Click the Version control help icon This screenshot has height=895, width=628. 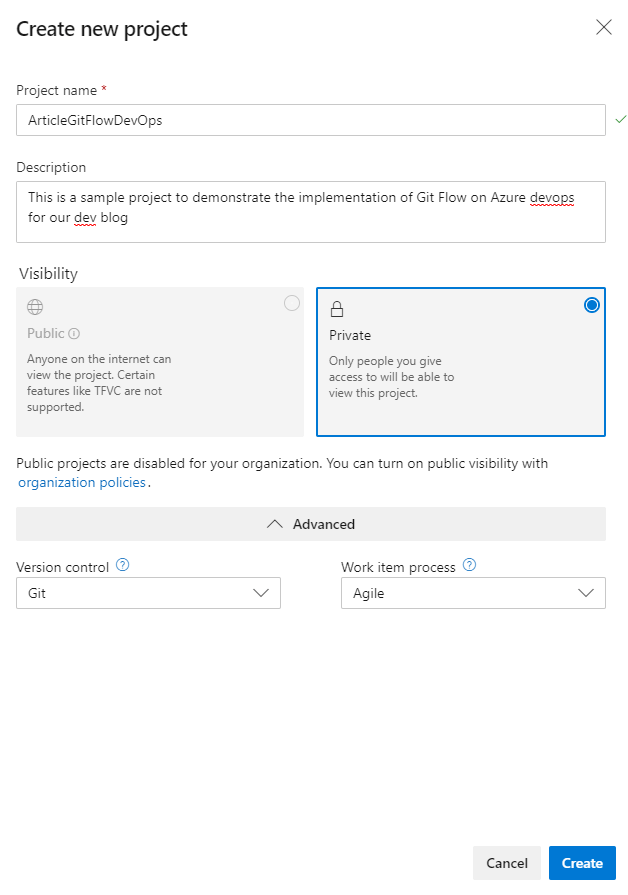123,565
